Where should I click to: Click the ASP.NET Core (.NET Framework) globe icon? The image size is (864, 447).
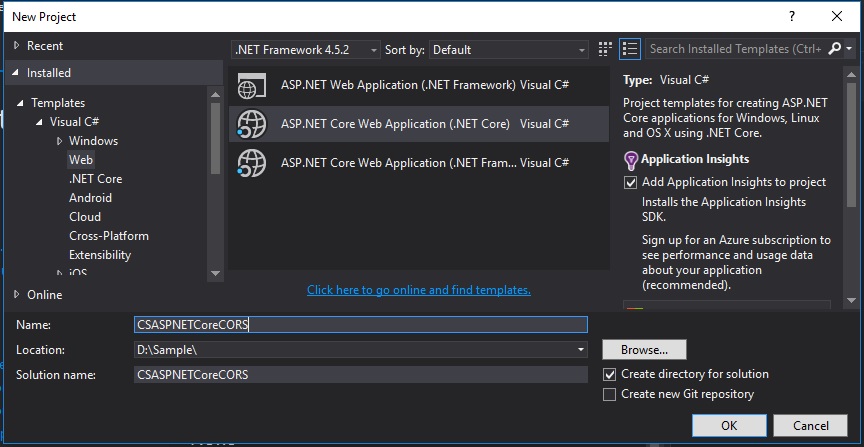[x=252, y=161]
